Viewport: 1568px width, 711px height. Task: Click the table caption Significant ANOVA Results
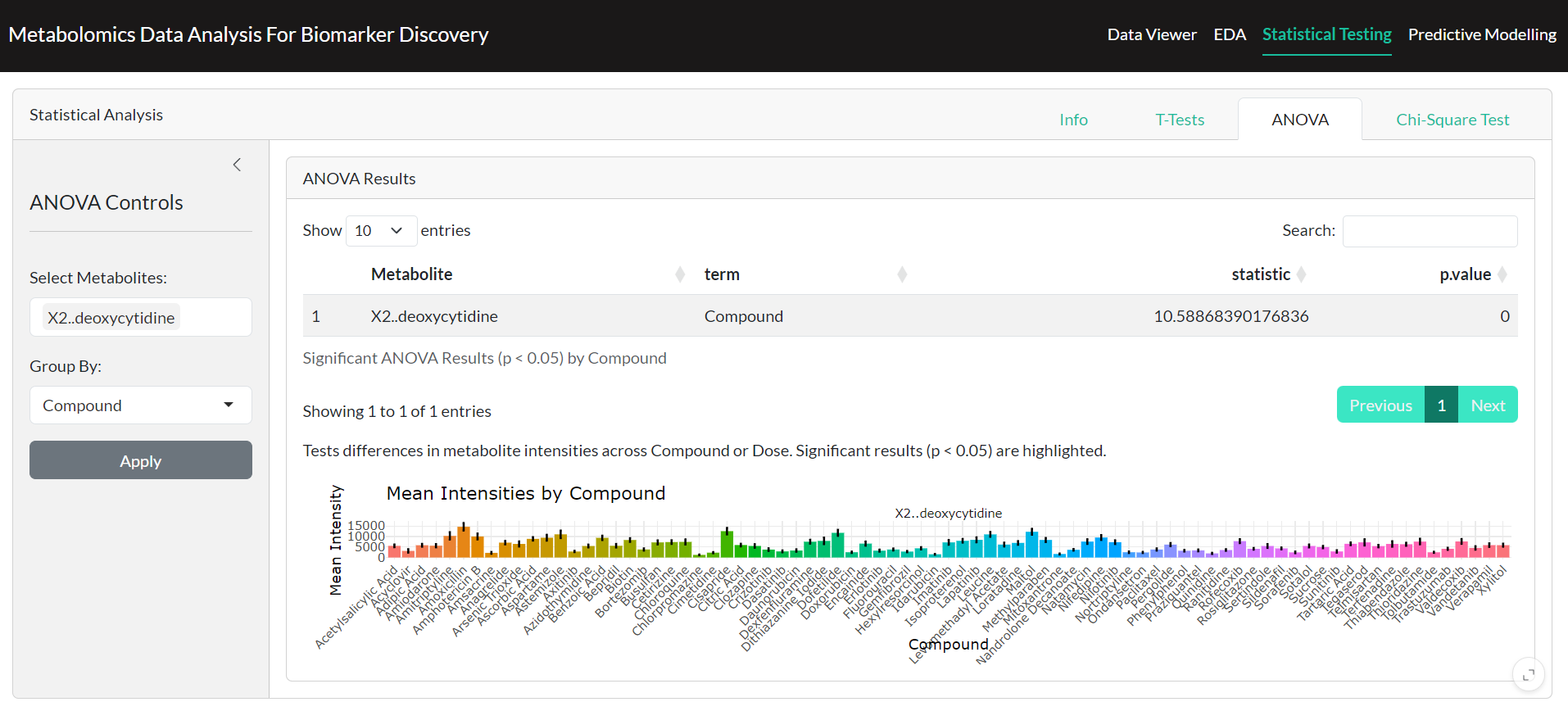tap(484, 358)
